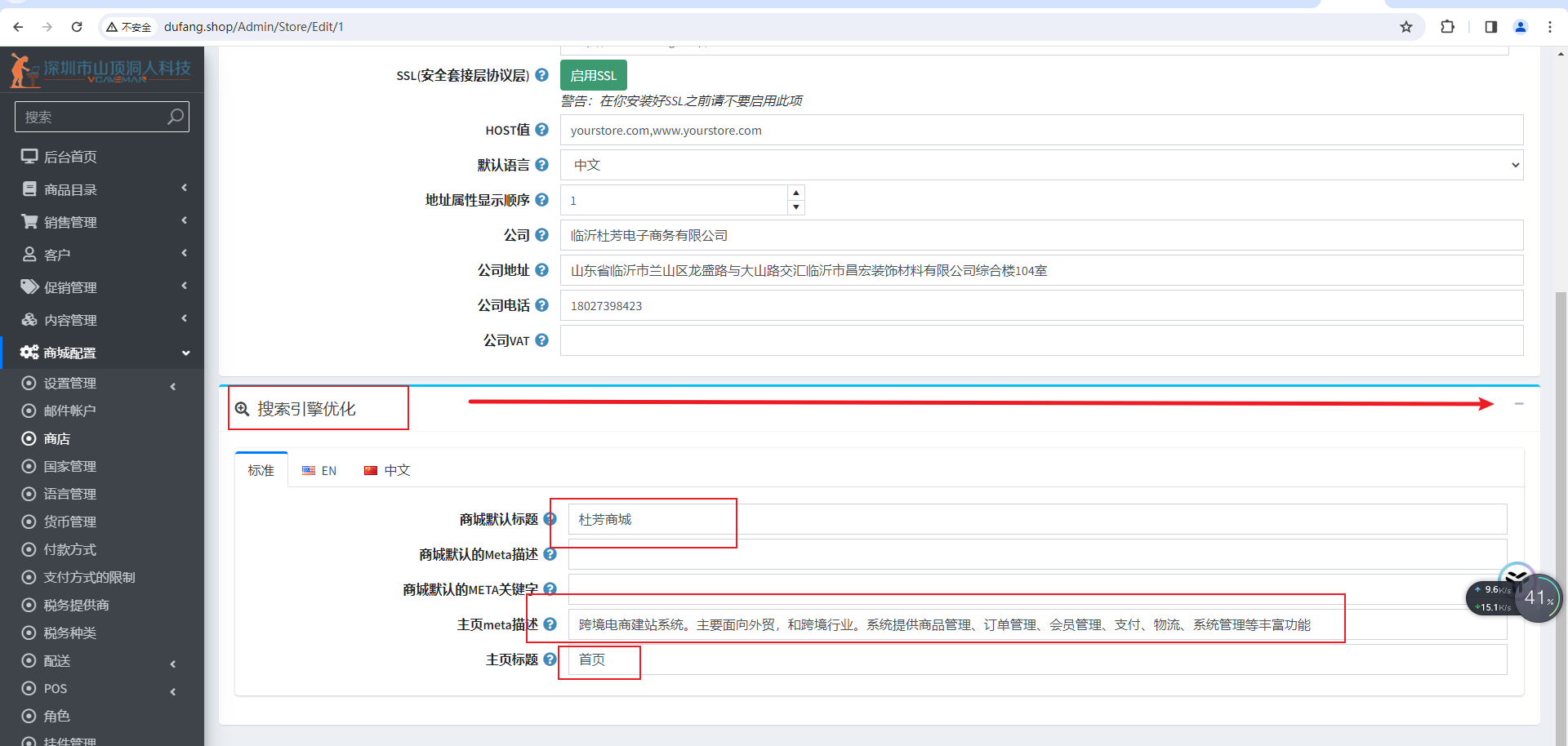Open 国家管理 in the sidebar
The height and width of the screenshot is (746, 1568).
[x=70, y=466]
